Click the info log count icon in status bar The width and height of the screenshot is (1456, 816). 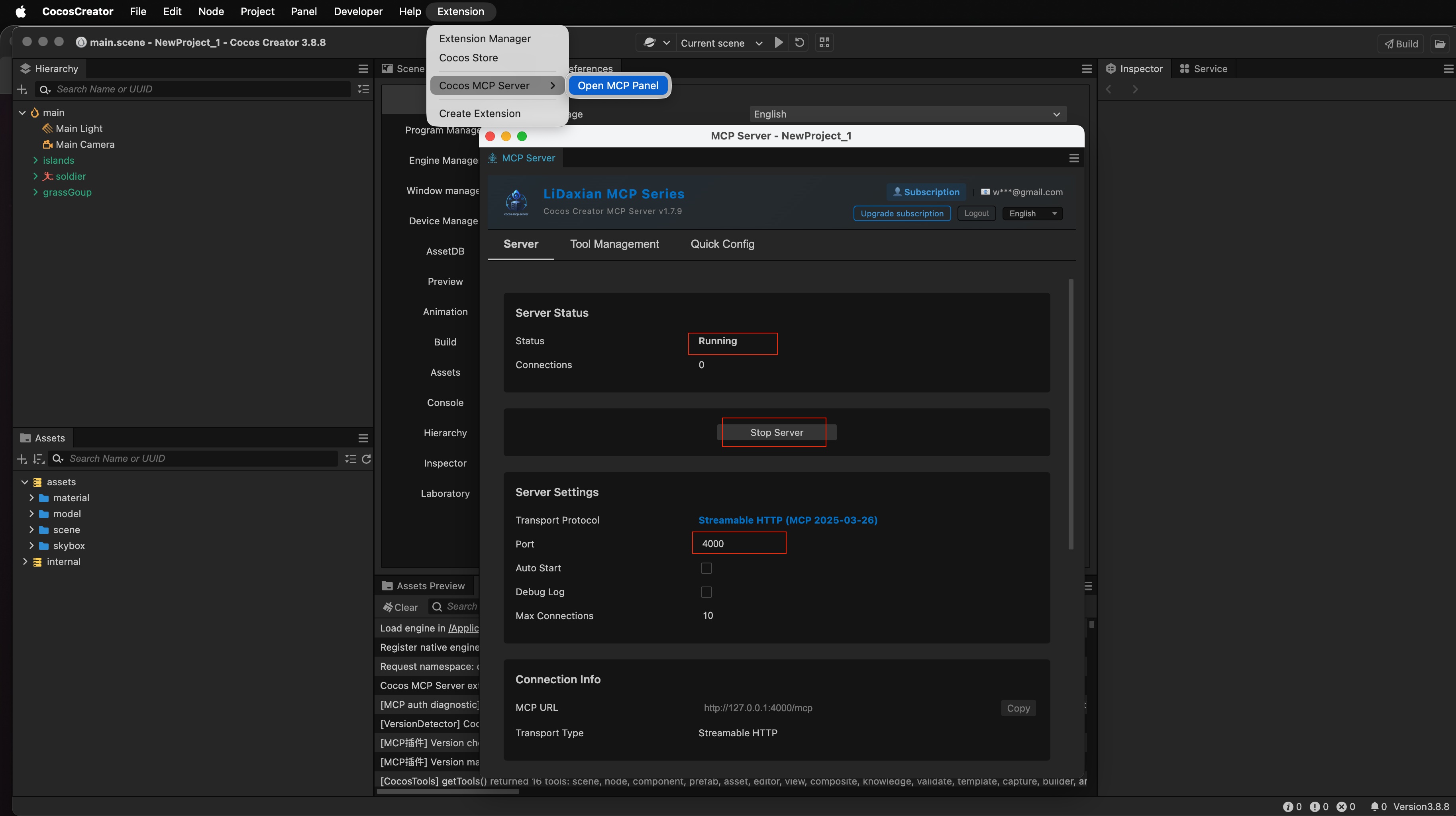click(1287, 806)
